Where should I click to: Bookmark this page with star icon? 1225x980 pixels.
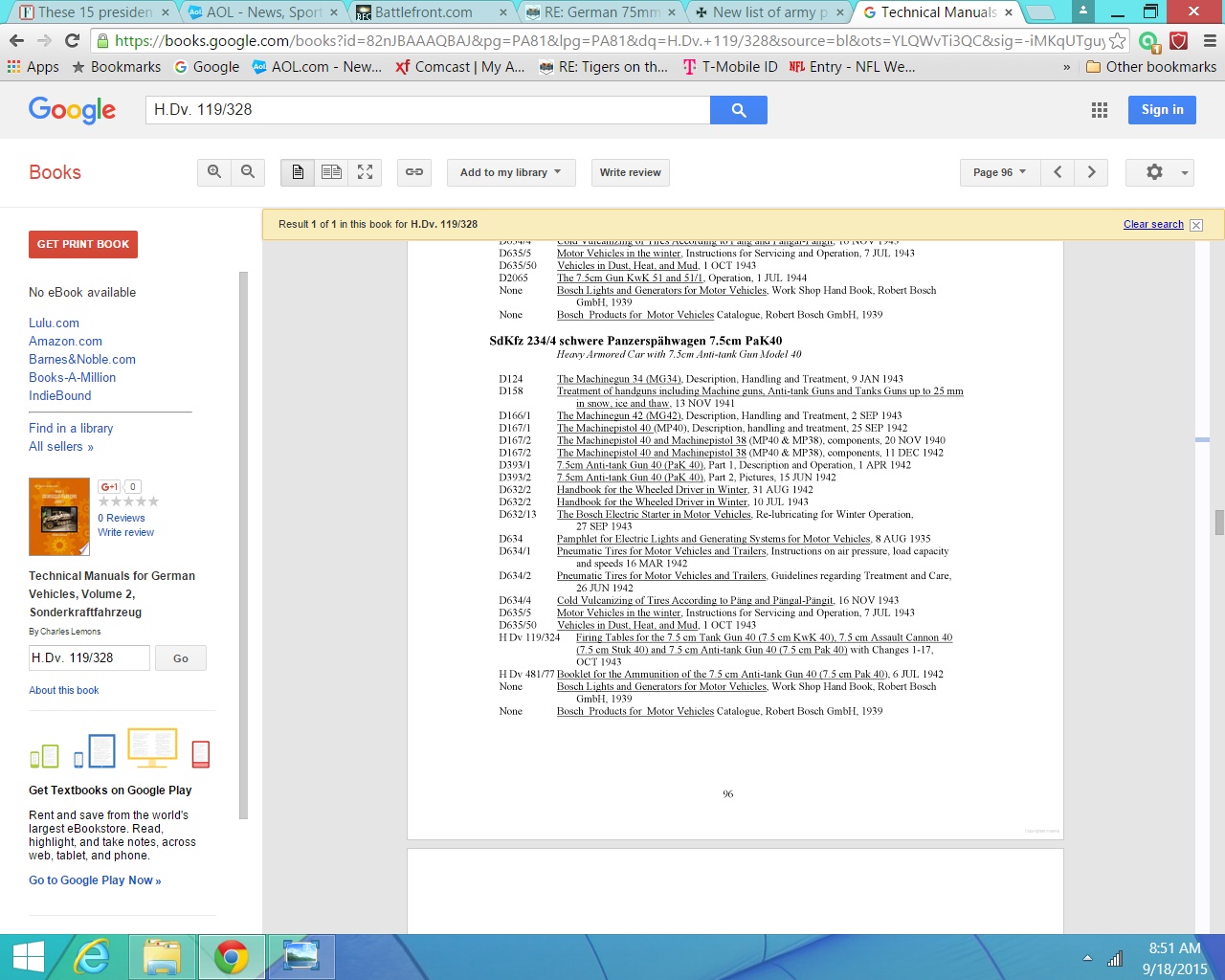coord(1117,41)
